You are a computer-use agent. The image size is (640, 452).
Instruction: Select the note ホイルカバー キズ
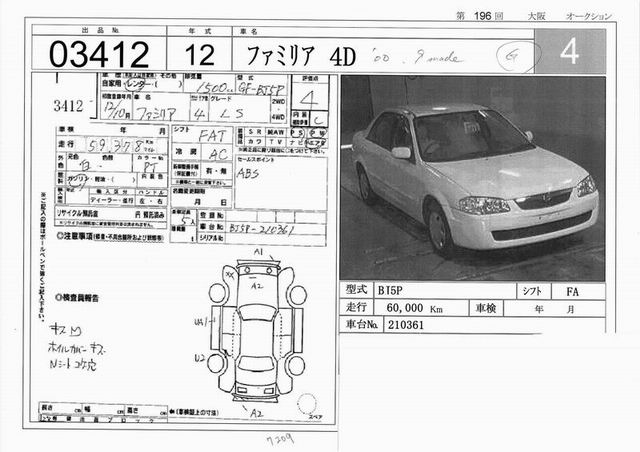[x=78, y=347]
